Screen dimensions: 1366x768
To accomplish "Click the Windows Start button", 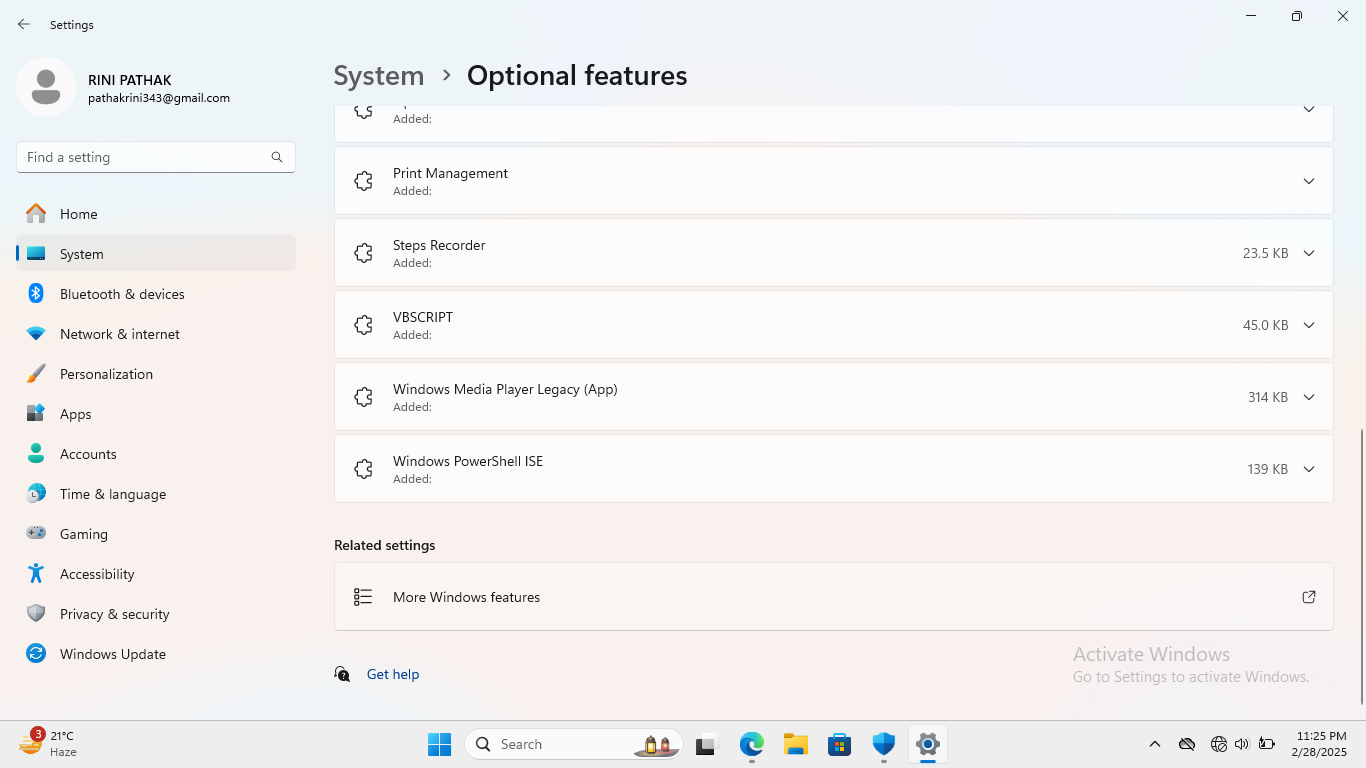I will click(439, 744).
